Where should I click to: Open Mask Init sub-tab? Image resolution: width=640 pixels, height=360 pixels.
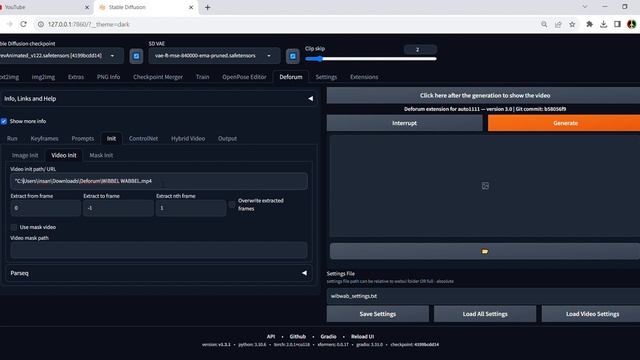(101, 156)
